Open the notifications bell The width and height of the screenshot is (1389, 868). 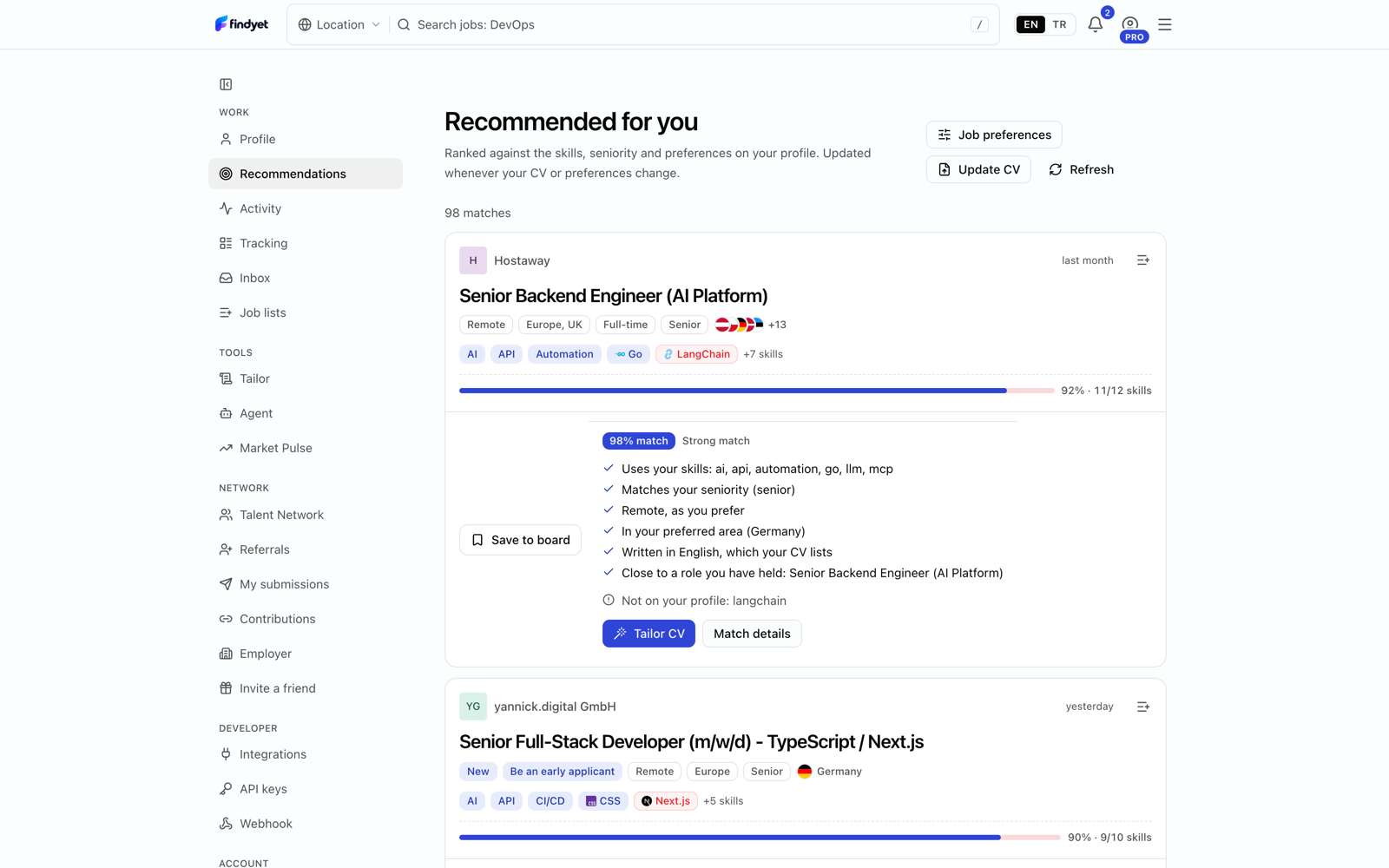(x=1096, y=24)
